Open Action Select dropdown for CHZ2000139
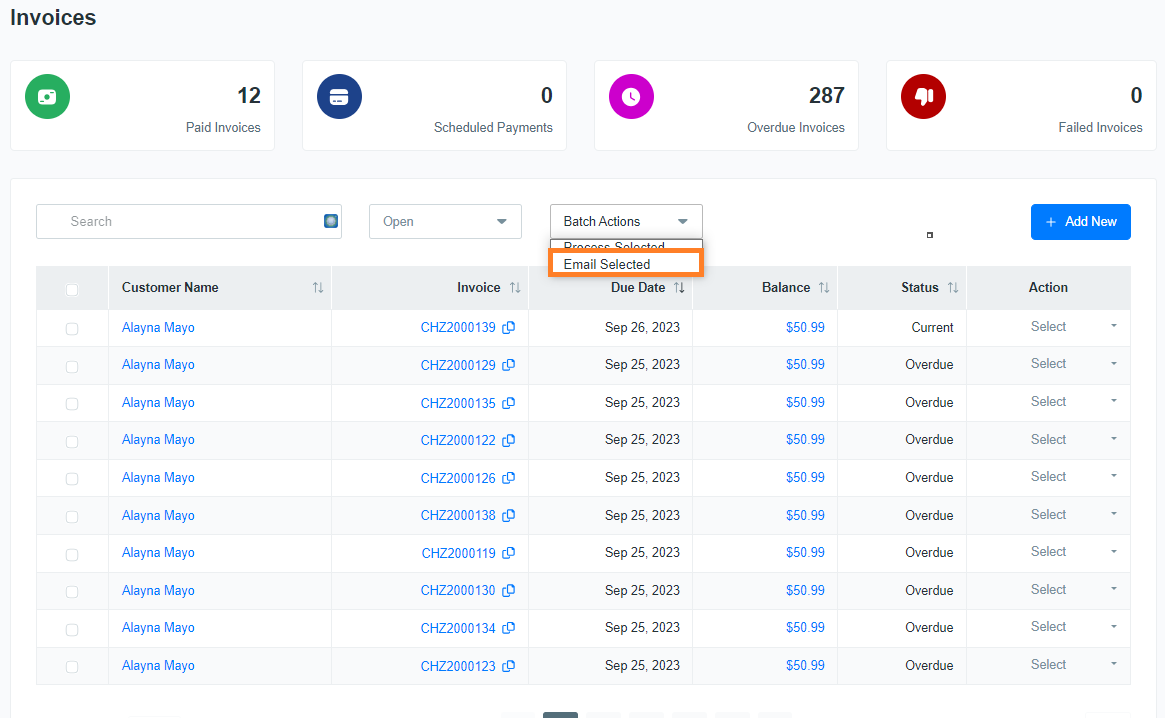 [x=1074, y=327]
